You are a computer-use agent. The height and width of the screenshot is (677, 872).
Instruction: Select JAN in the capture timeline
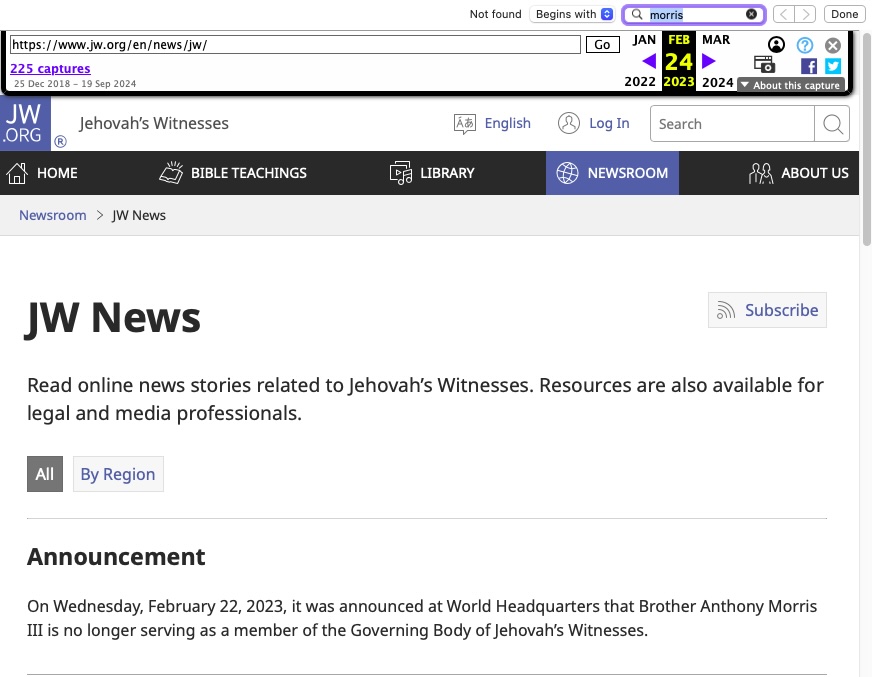pos(644,40)
